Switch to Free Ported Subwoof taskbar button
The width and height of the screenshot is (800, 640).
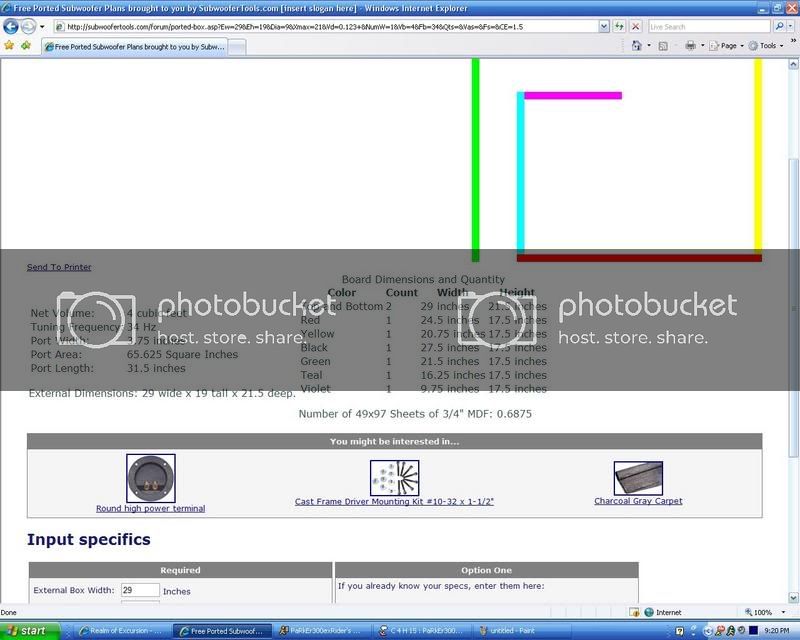(x=222, y=631)
